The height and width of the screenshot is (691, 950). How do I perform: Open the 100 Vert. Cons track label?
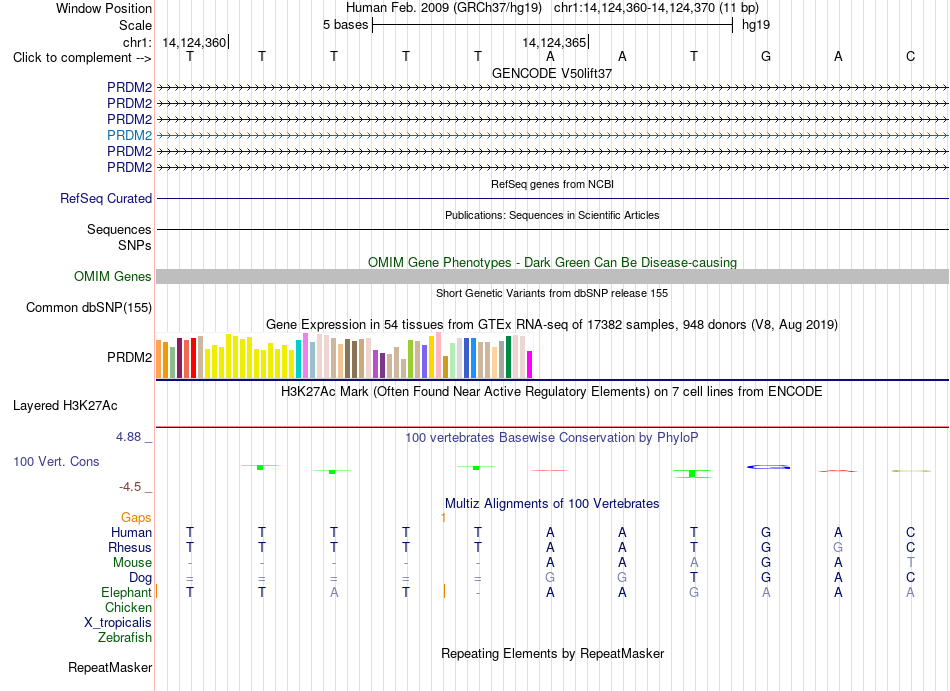coord(56,461)
